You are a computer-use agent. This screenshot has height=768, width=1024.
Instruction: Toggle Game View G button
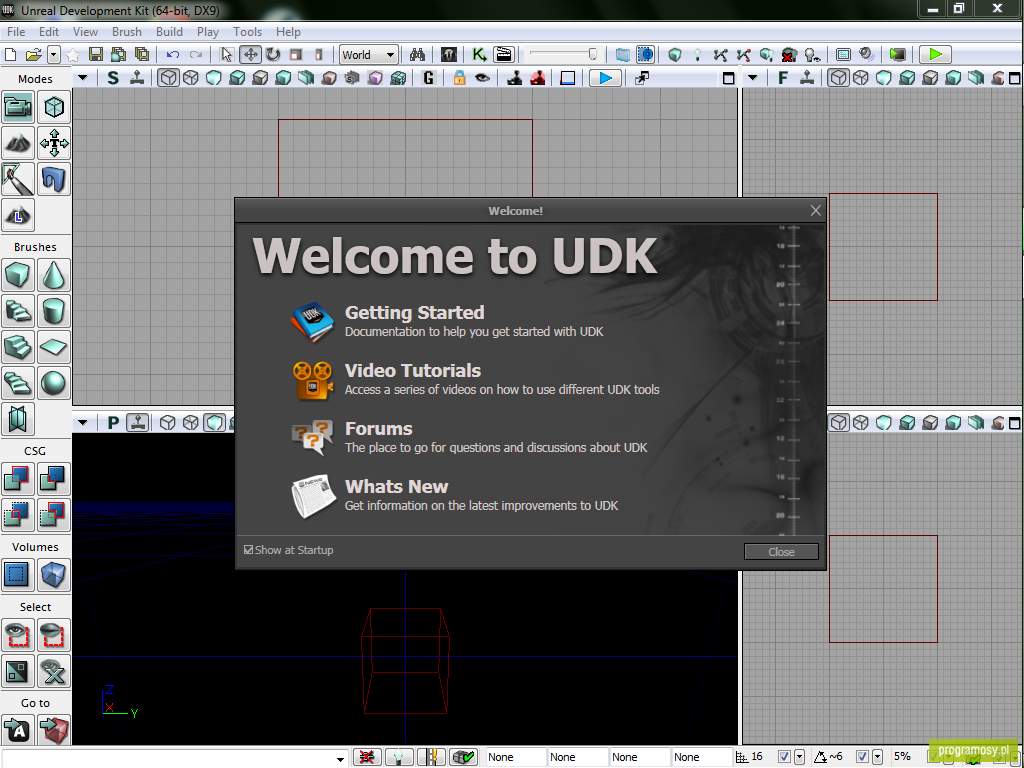click(x=428, y=78)
